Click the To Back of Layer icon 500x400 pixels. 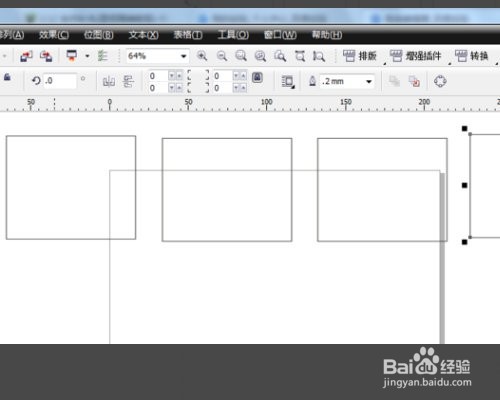pos(414,81)
